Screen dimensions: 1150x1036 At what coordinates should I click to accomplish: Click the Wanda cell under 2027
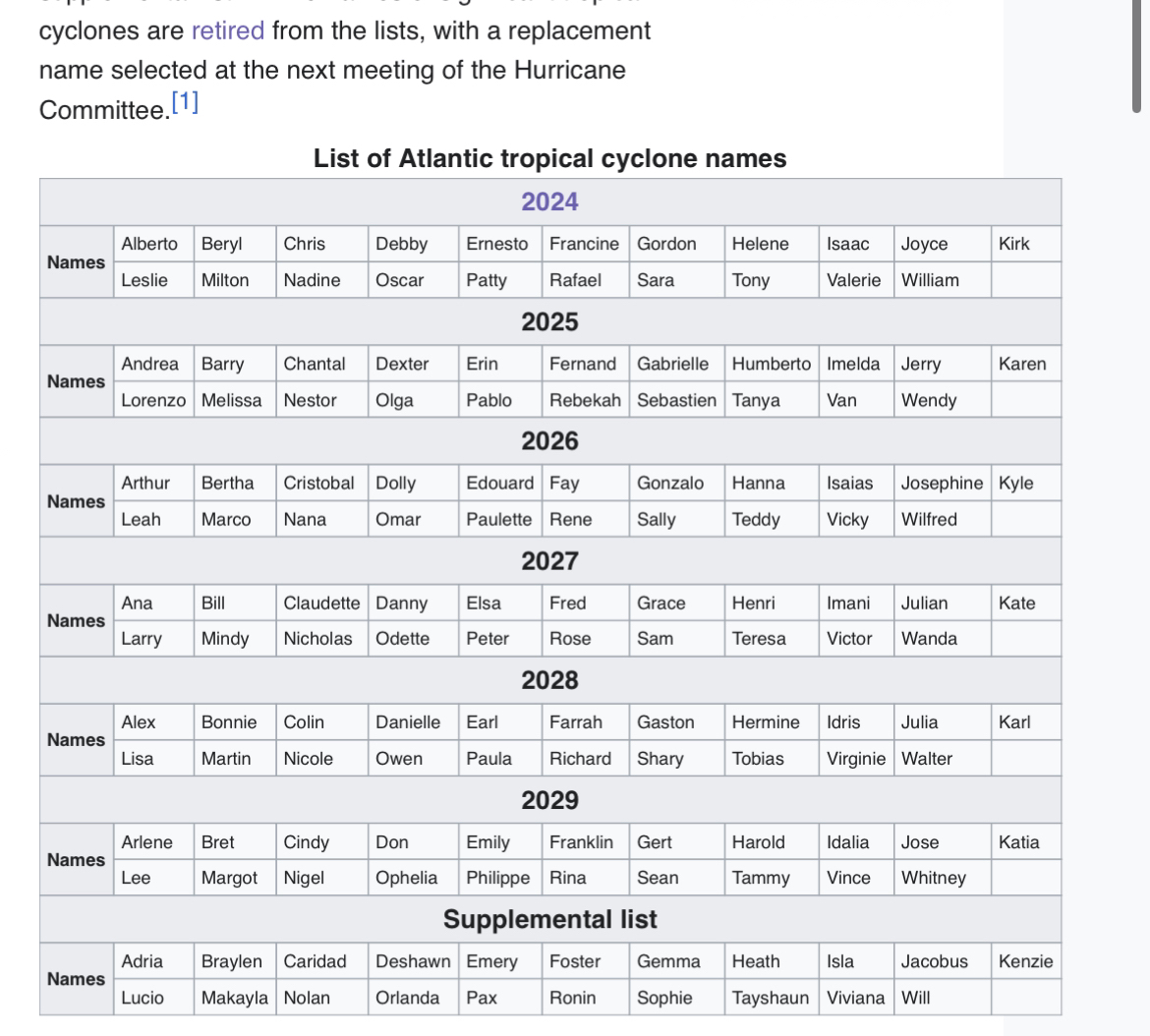942,639
